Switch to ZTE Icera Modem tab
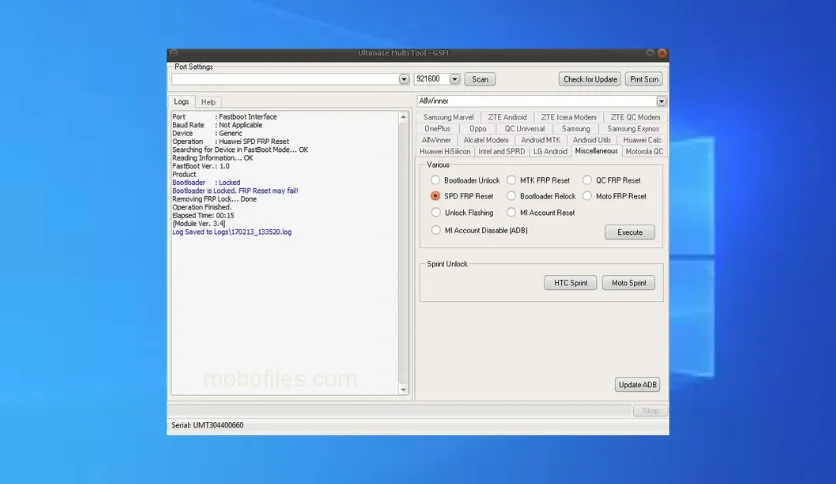Image resolution: width=836 pixels, height=484 pixels. point(568,117)
